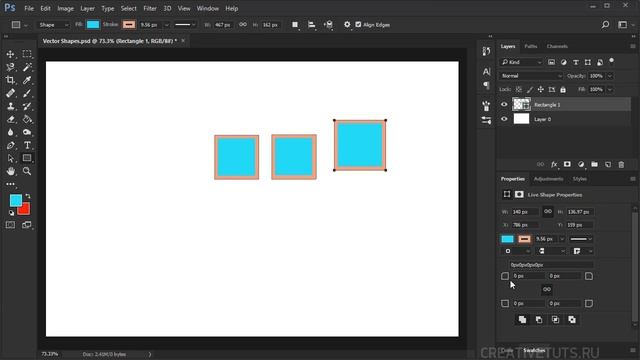Hide the Rectangle 1 layer
Image resolution: width=640 pixels, height=360 pixels.
(x=504, y=104)
